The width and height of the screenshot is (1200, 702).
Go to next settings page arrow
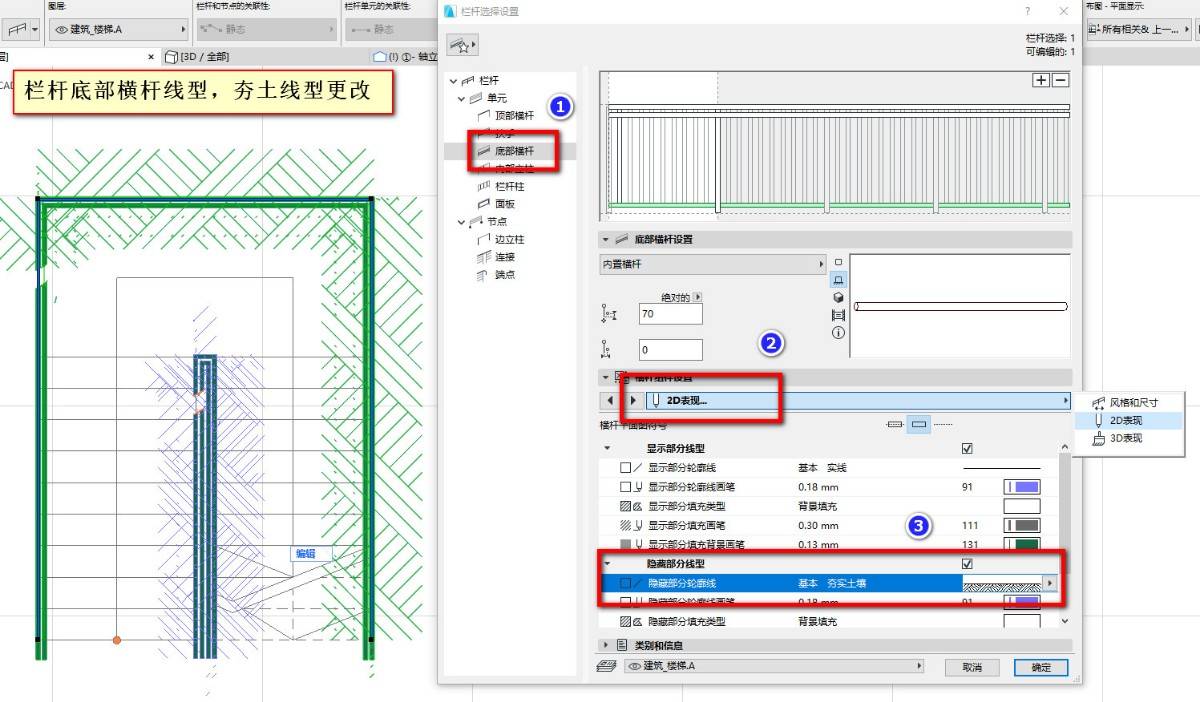click(631, 400)
